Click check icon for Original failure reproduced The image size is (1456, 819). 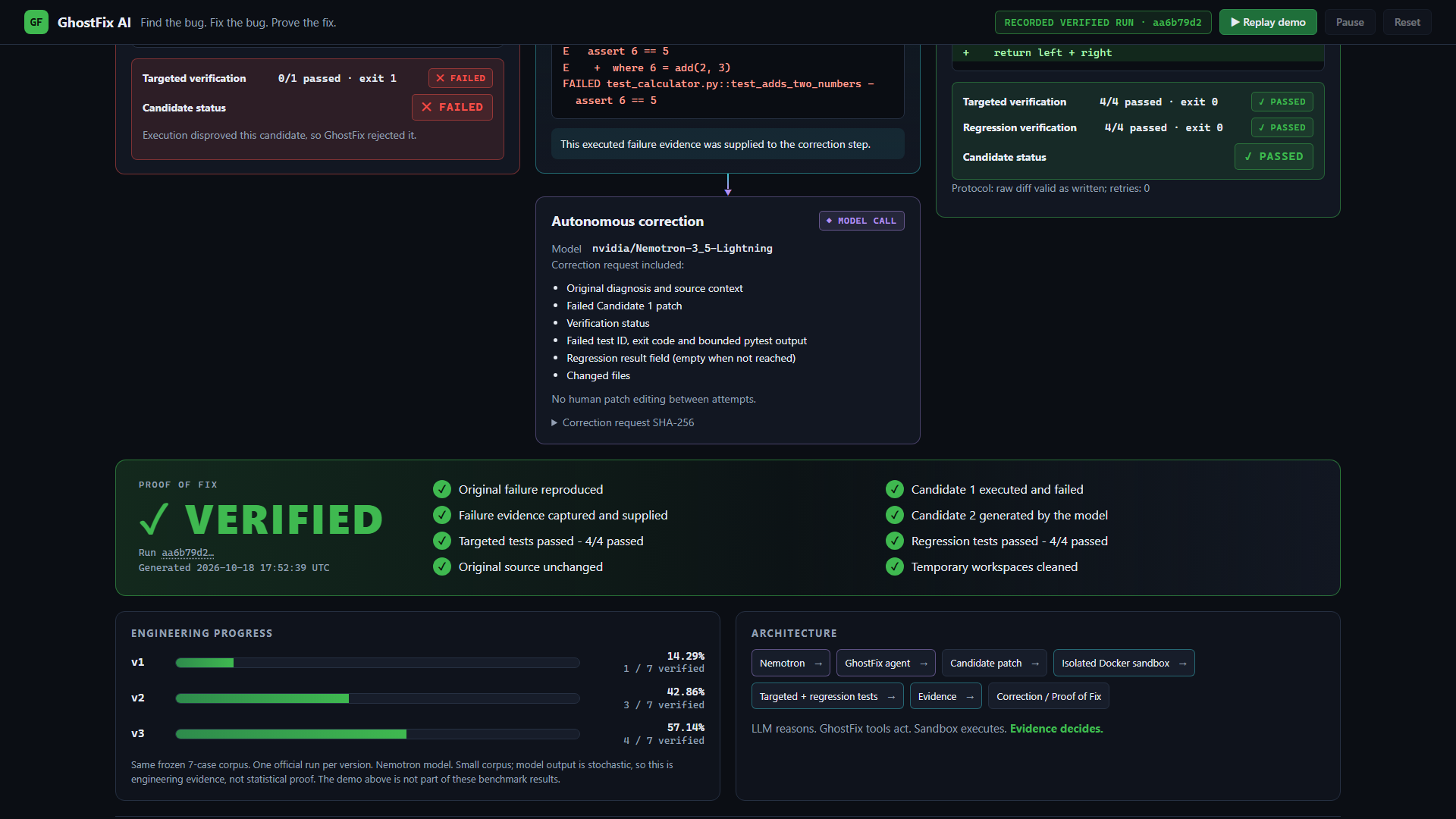(x=442, y=490)
